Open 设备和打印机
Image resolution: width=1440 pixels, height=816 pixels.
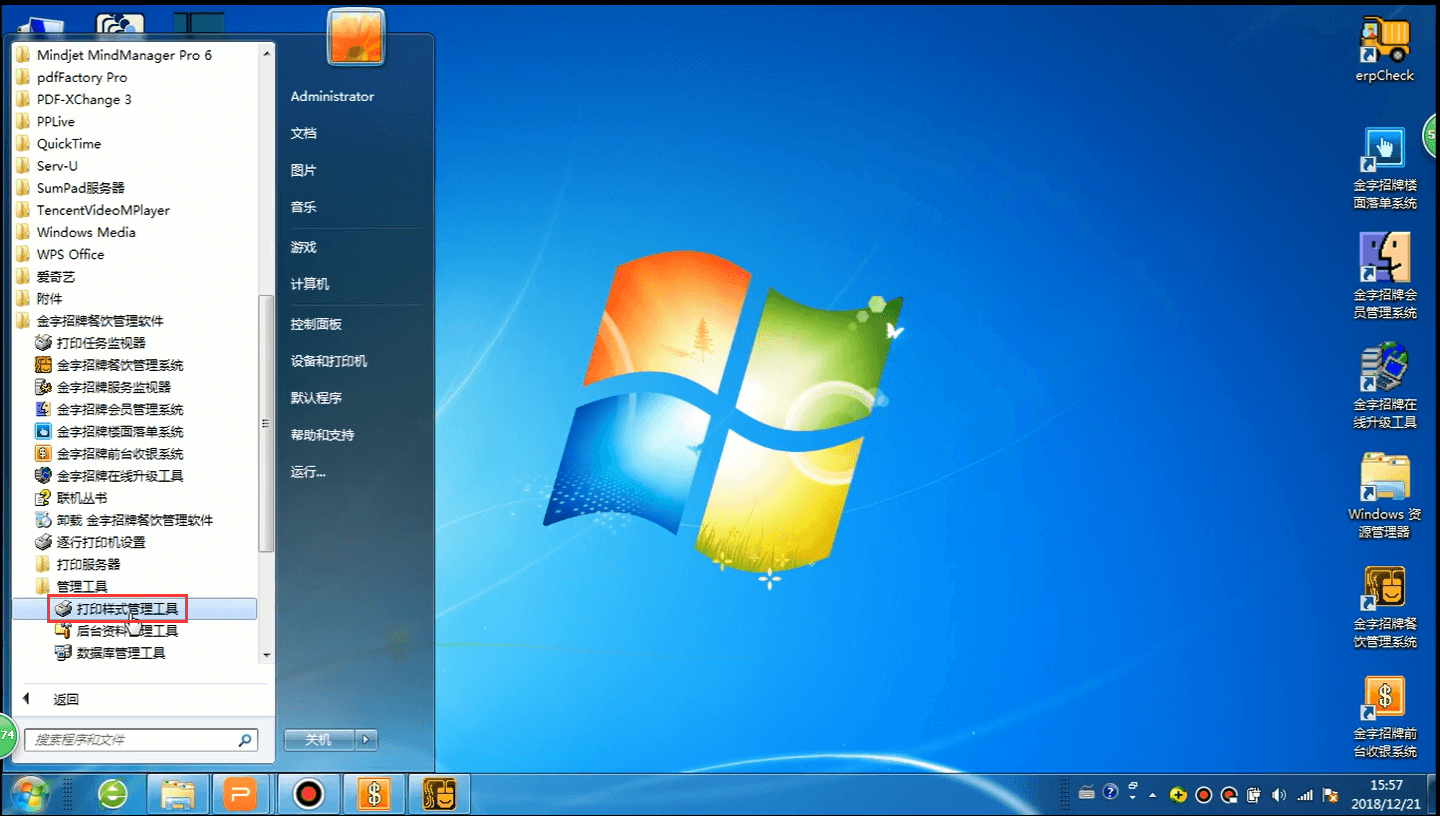(x=329, y=361)
